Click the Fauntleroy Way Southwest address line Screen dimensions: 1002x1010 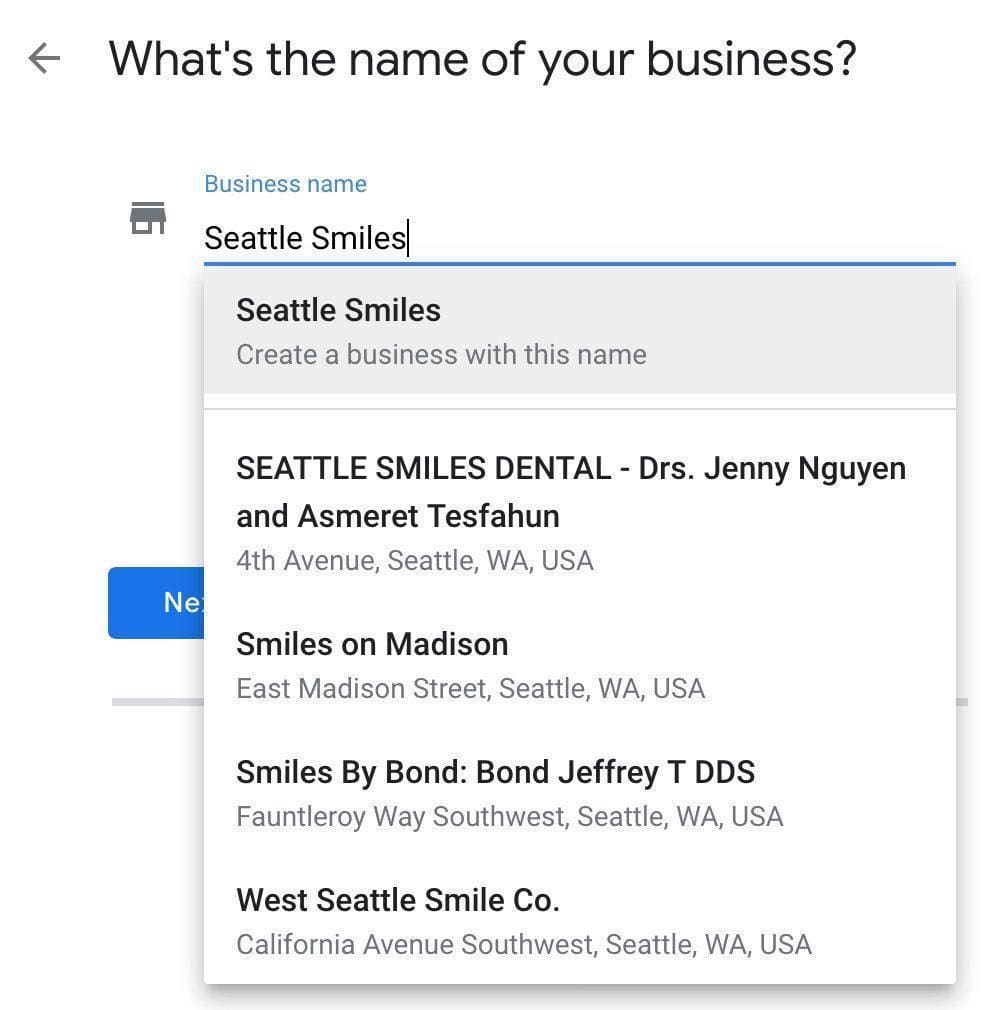click(509, 817)
